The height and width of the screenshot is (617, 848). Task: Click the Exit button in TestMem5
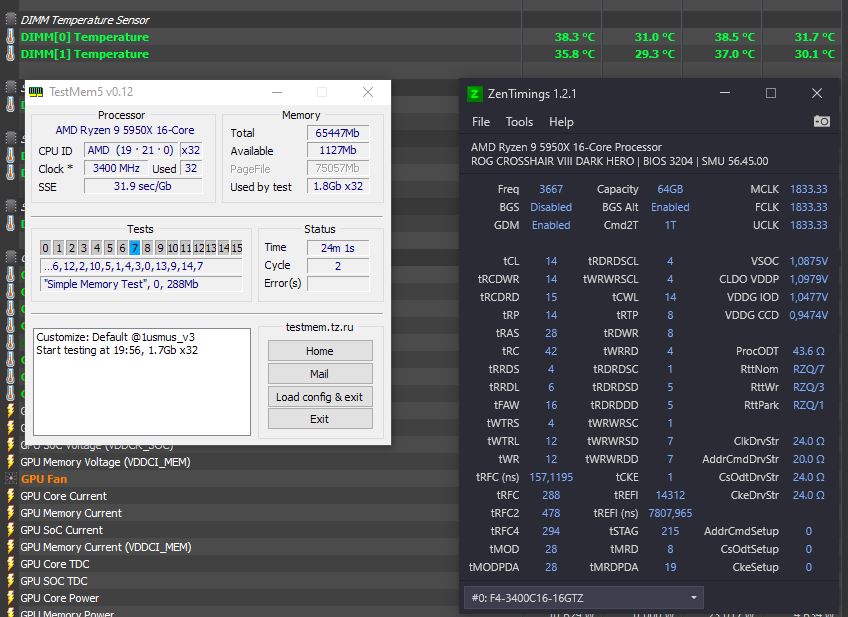pos(320,419)
